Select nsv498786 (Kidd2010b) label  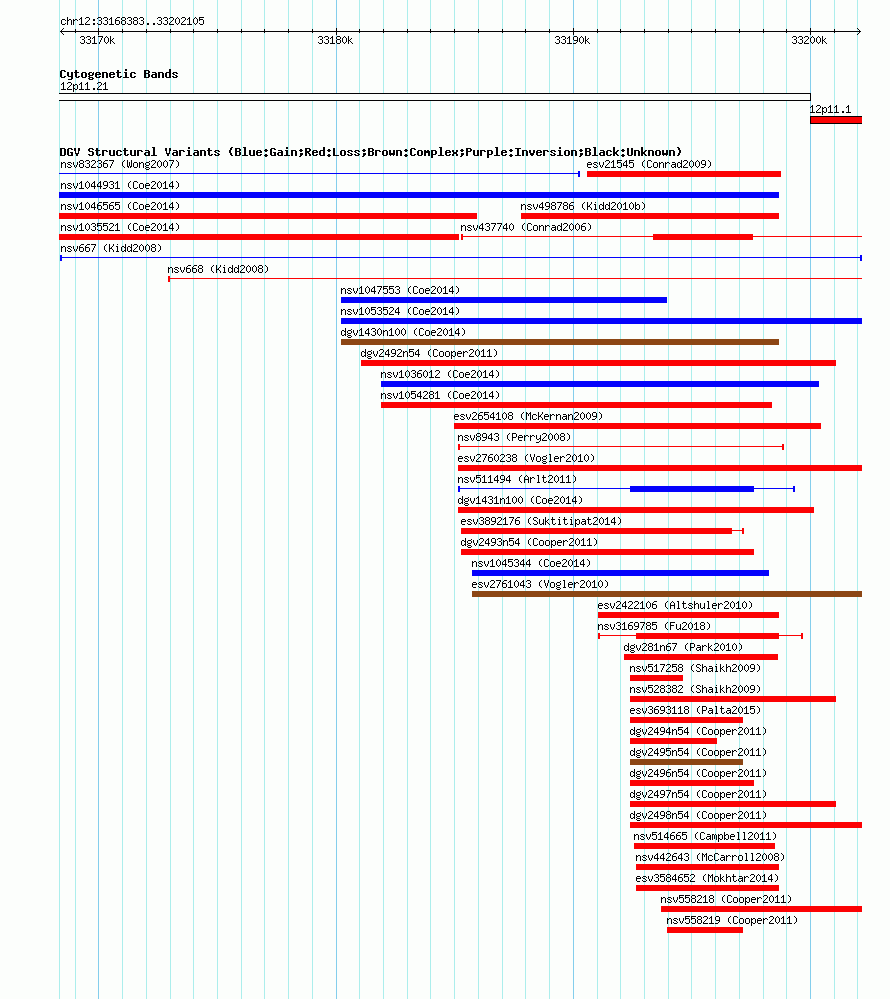(x=583, y=206)
